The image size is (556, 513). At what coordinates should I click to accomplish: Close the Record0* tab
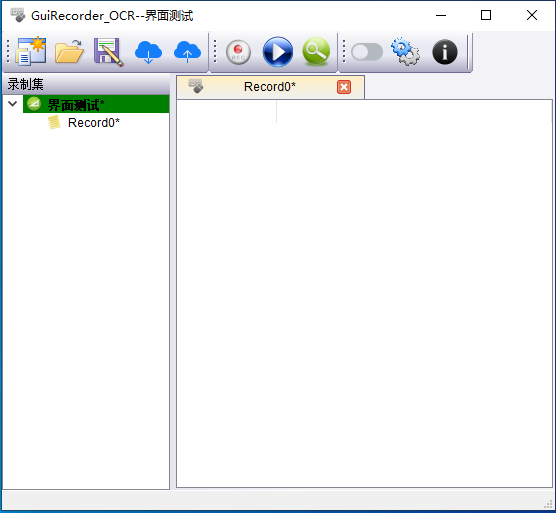pos(344,87)
